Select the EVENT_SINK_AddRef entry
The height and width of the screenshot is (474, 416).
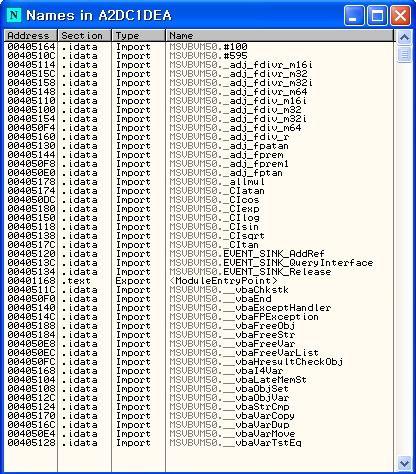[x=199, y=254]
